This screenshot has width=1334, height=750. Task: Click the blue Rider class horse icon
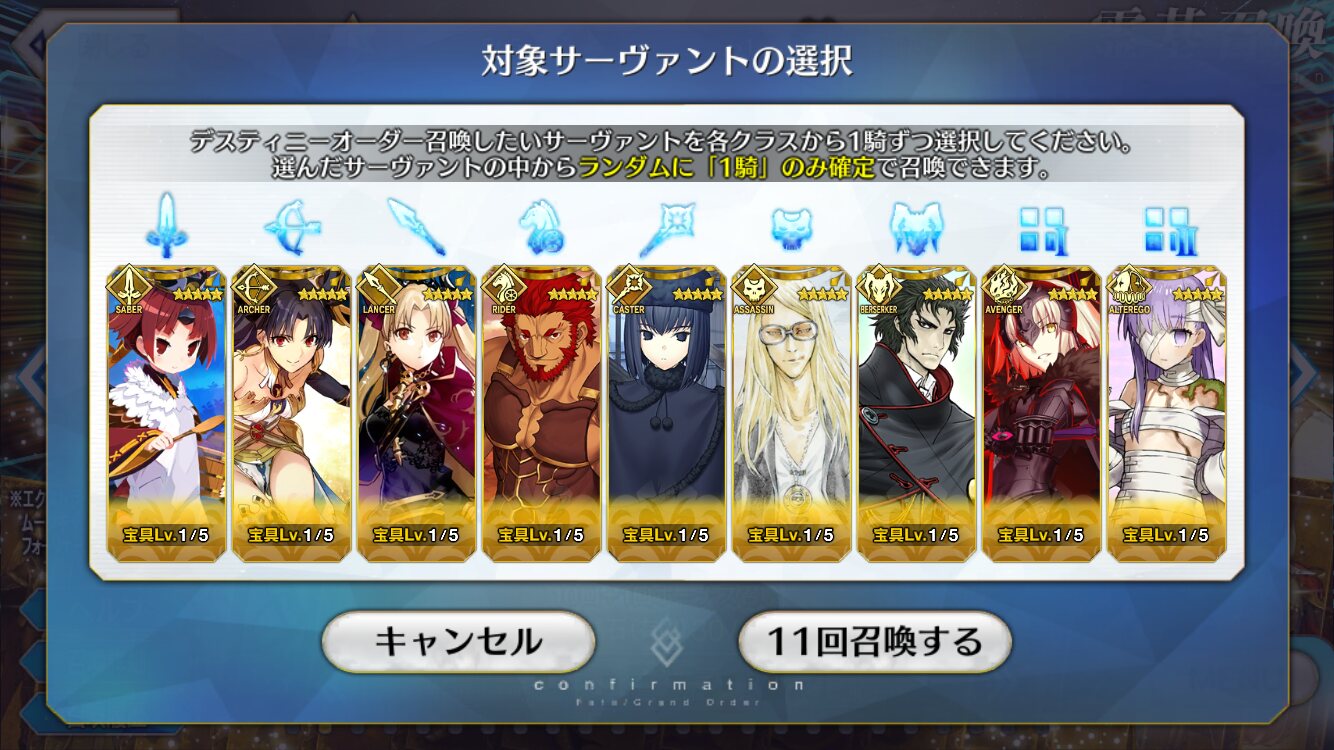coord(541,228)
